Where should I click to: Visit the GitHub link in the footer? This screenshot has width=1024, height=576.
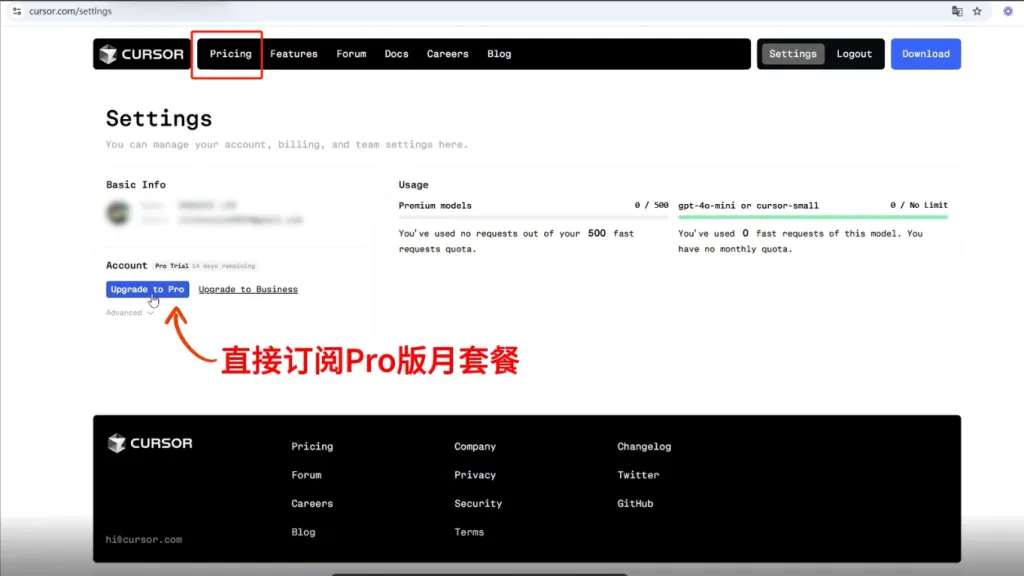pyautogui.click(x=635, y=504)
